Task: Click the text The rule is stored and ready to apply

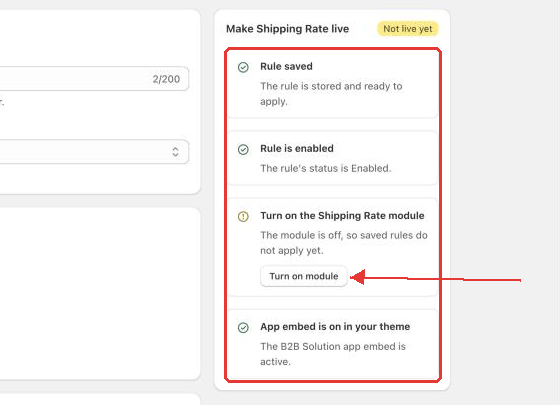Action: 331,94
